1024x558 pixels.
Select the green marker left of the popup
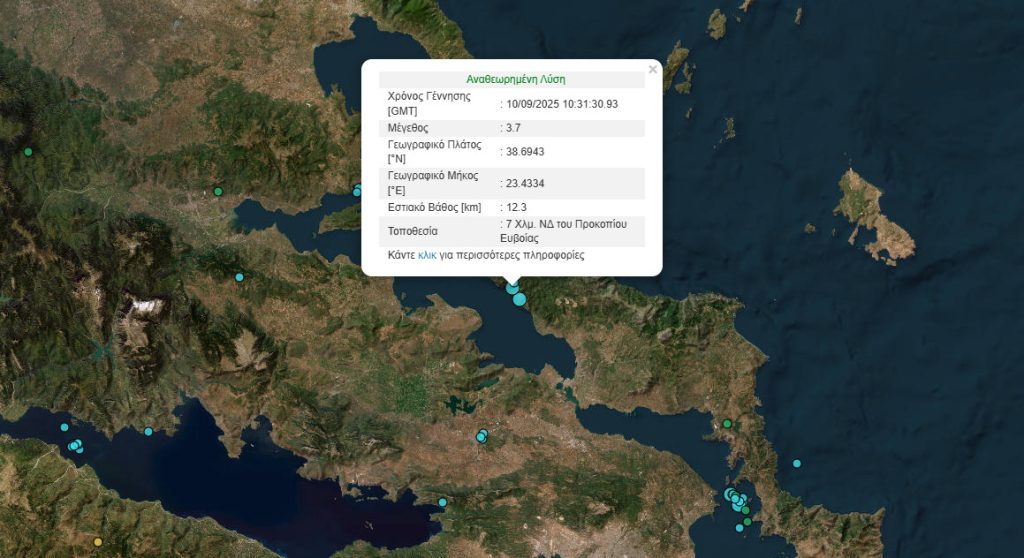[x=218, y=191]
